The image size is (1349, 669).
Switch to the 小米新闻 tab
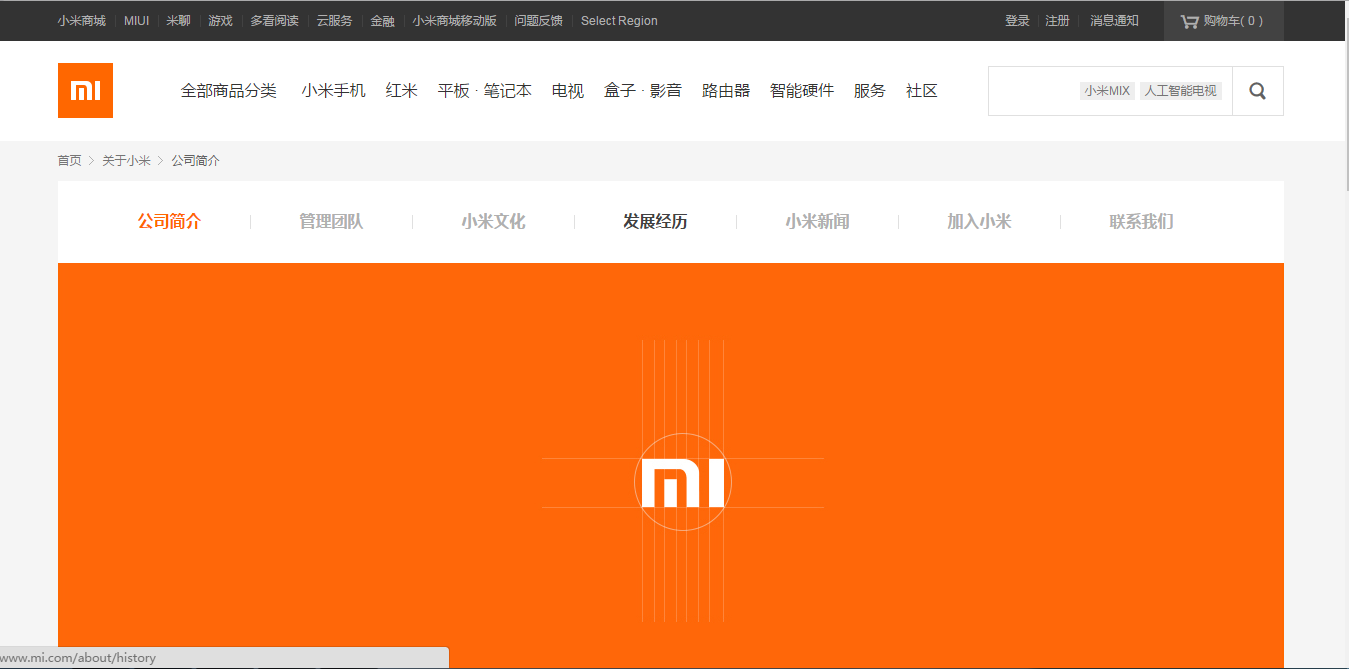click(x=817, y=222)
